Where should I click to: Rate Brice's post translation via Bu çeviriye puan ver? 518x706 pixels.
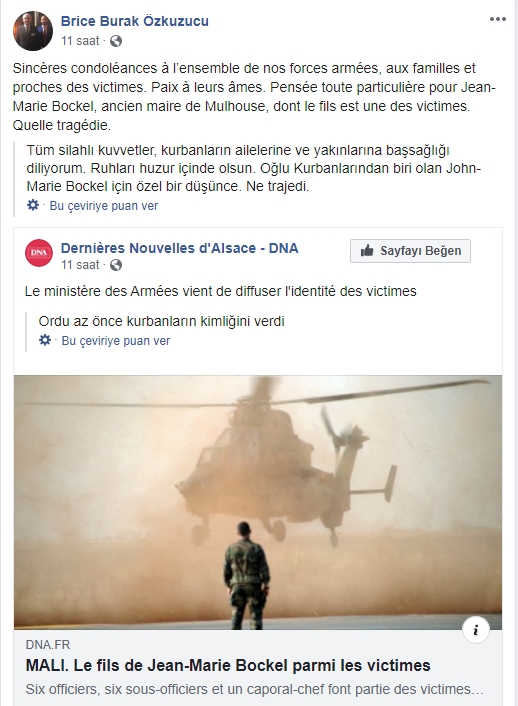coord(104,206)
